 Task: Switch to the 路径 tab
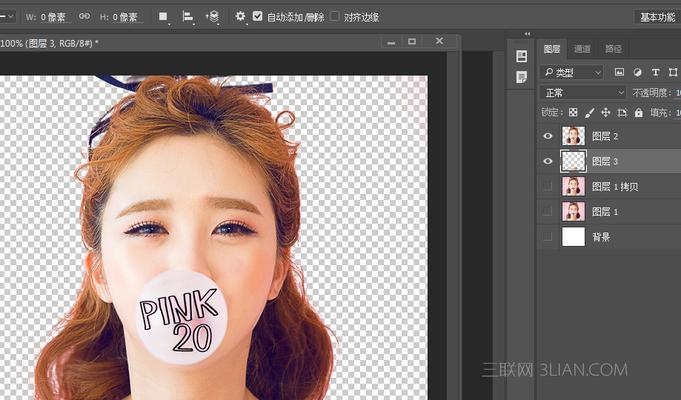point(613,49)
